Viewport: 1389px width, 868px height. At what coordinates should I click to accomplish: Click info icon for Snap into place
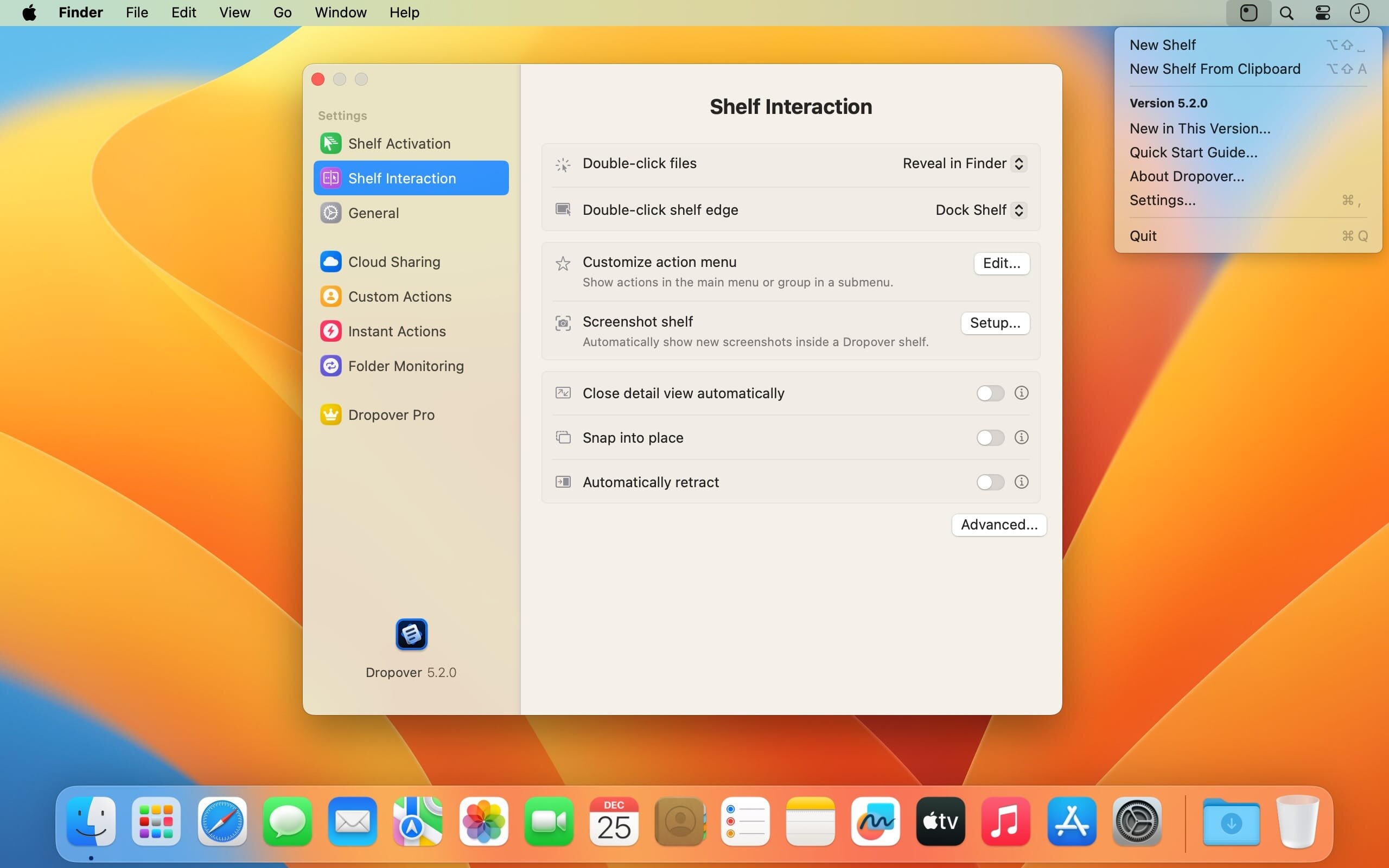click(1021, 437)
